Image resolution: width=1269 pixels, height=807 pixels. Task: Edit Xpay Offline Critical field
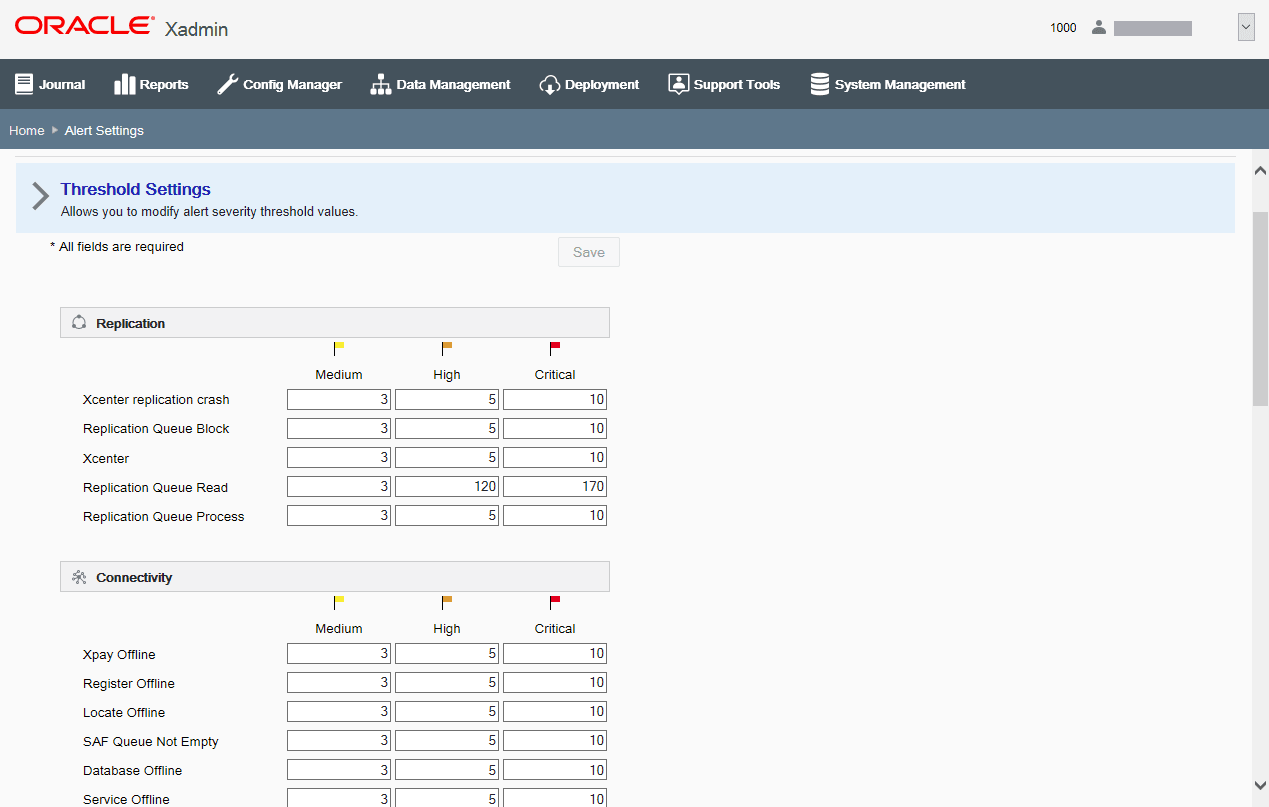tap(555, 654)
